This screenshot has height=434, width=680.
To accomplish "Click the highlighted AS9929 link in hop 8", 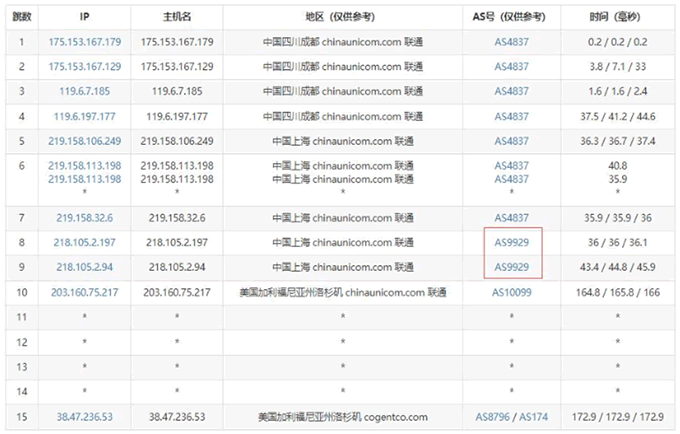I will [512, 242].
